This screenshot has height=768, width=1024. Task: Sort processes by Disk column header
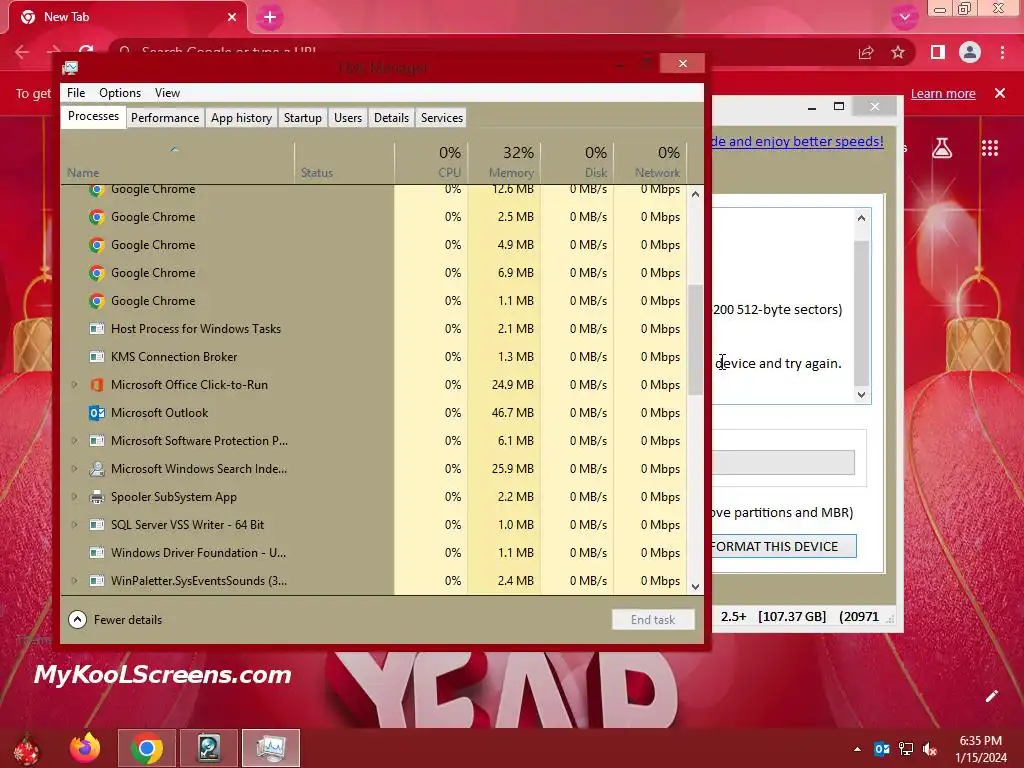click(x=577, y=162)
